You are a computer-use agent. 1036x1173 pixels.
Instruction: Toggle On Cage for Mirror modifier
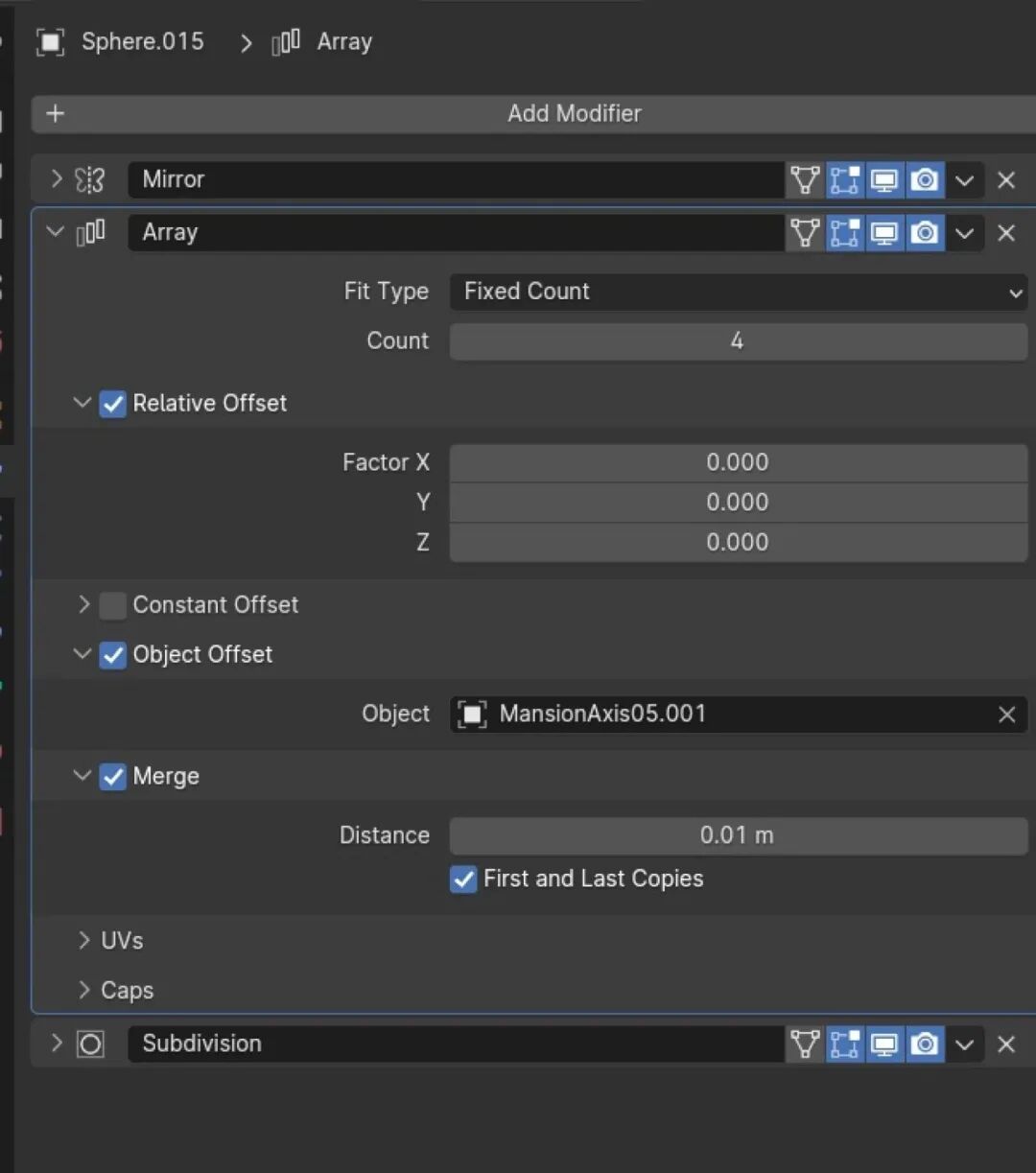805,179
